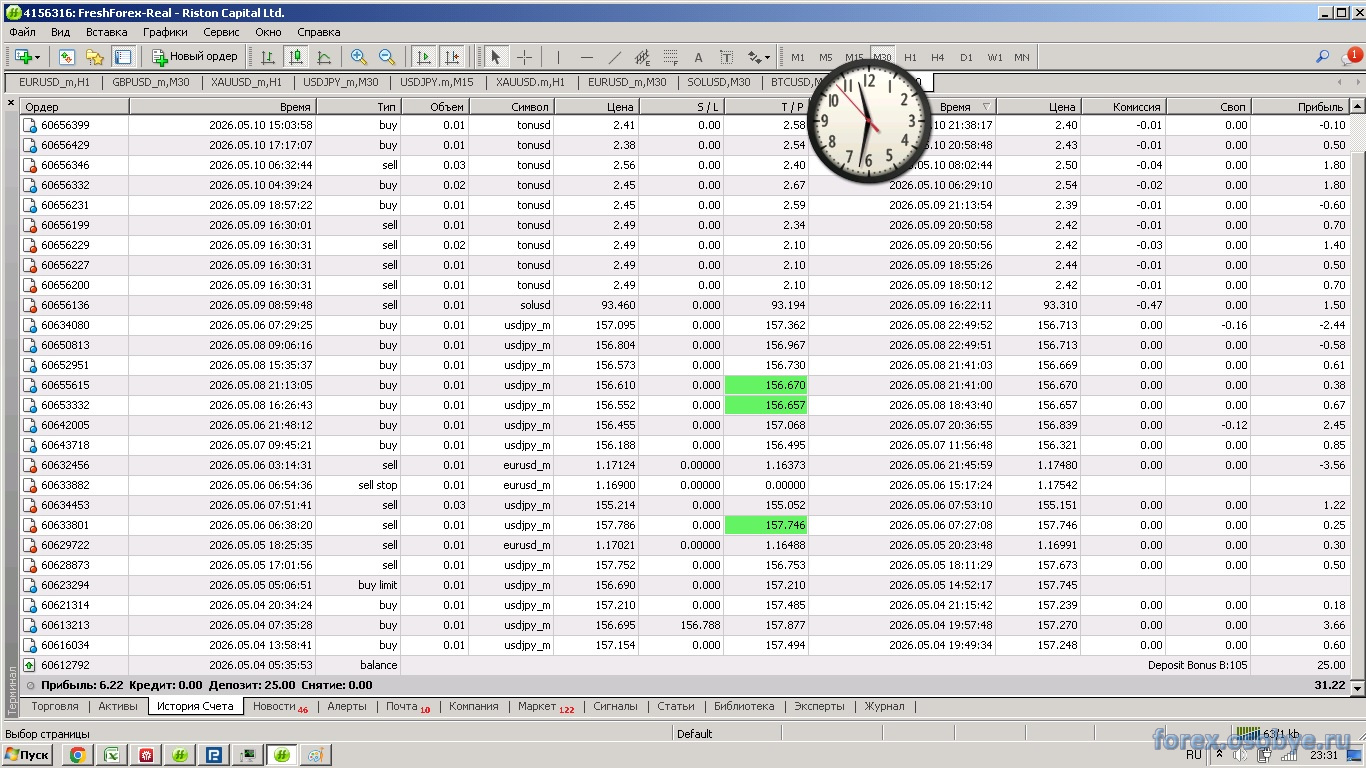Image resolution: width=1366 pixels, height=768 pixels.
Task: Switch to candlestick chart type icon
Action: pos(296,57)
